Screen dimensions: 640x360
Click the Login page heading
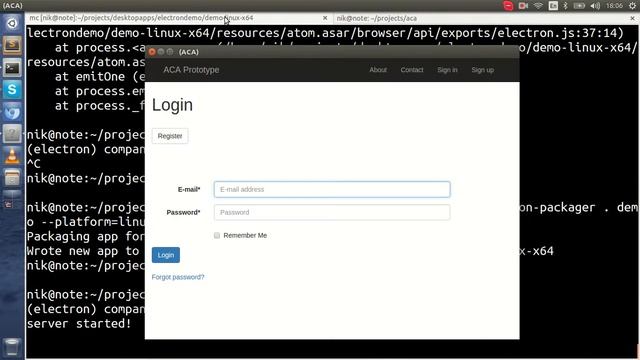click(172, 105)
